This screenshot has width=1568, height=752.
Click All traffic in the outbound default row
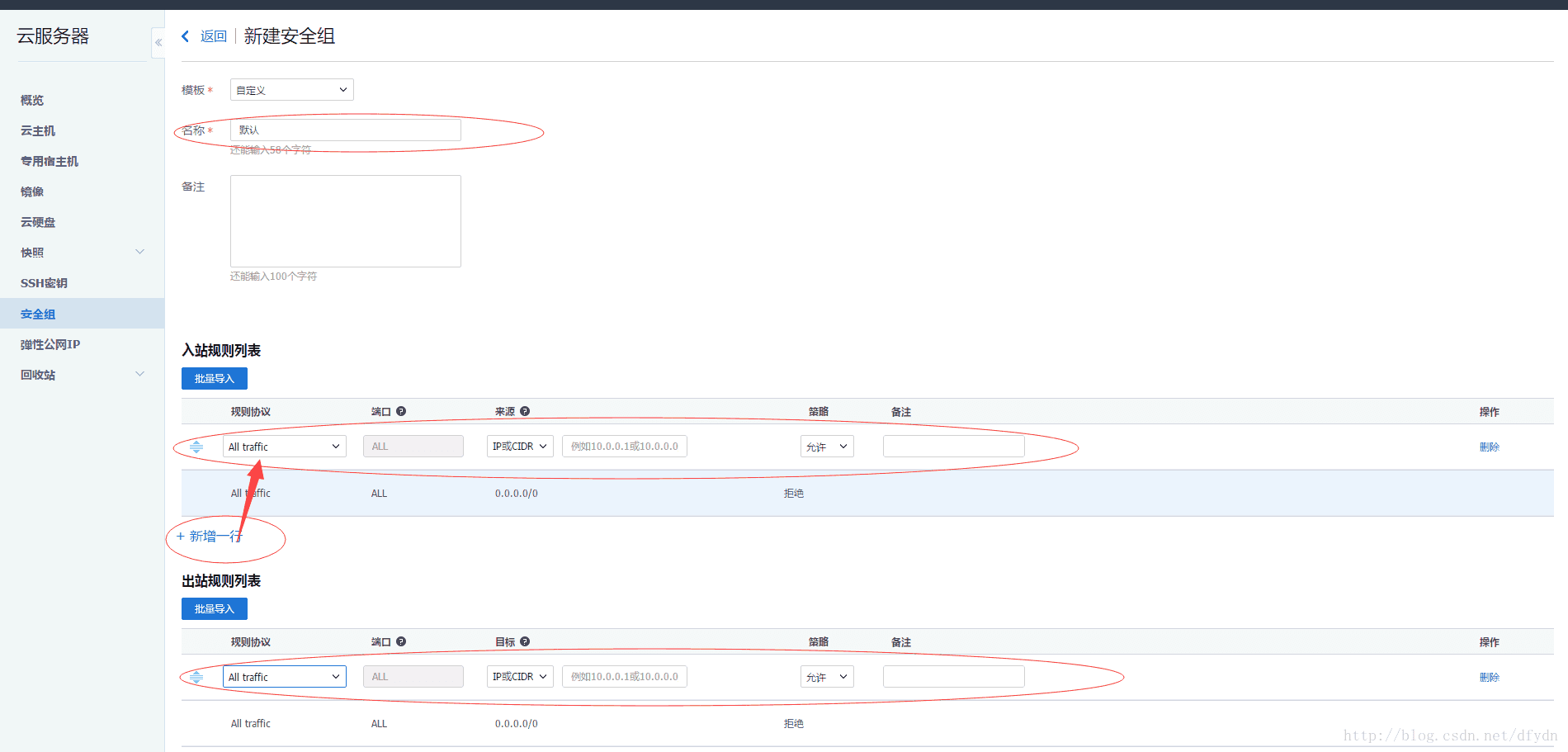point(251,724)
